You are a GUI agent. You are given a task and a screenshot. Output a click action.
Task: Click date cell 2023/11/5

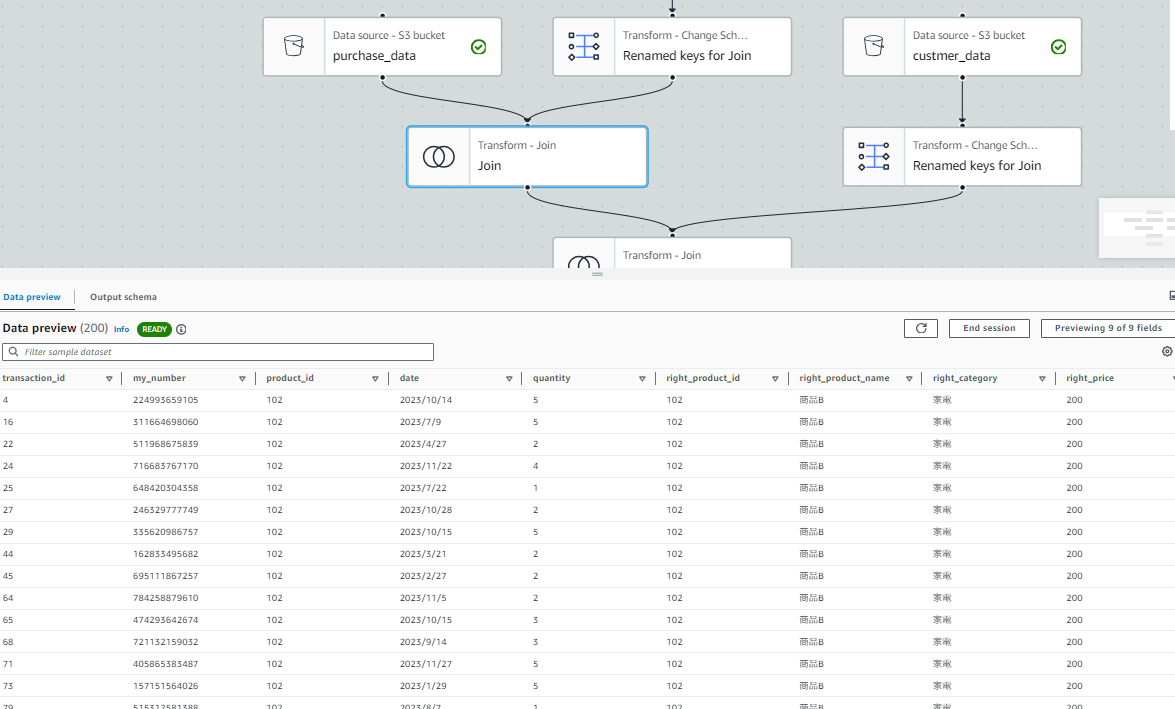[x=423, y=598]
